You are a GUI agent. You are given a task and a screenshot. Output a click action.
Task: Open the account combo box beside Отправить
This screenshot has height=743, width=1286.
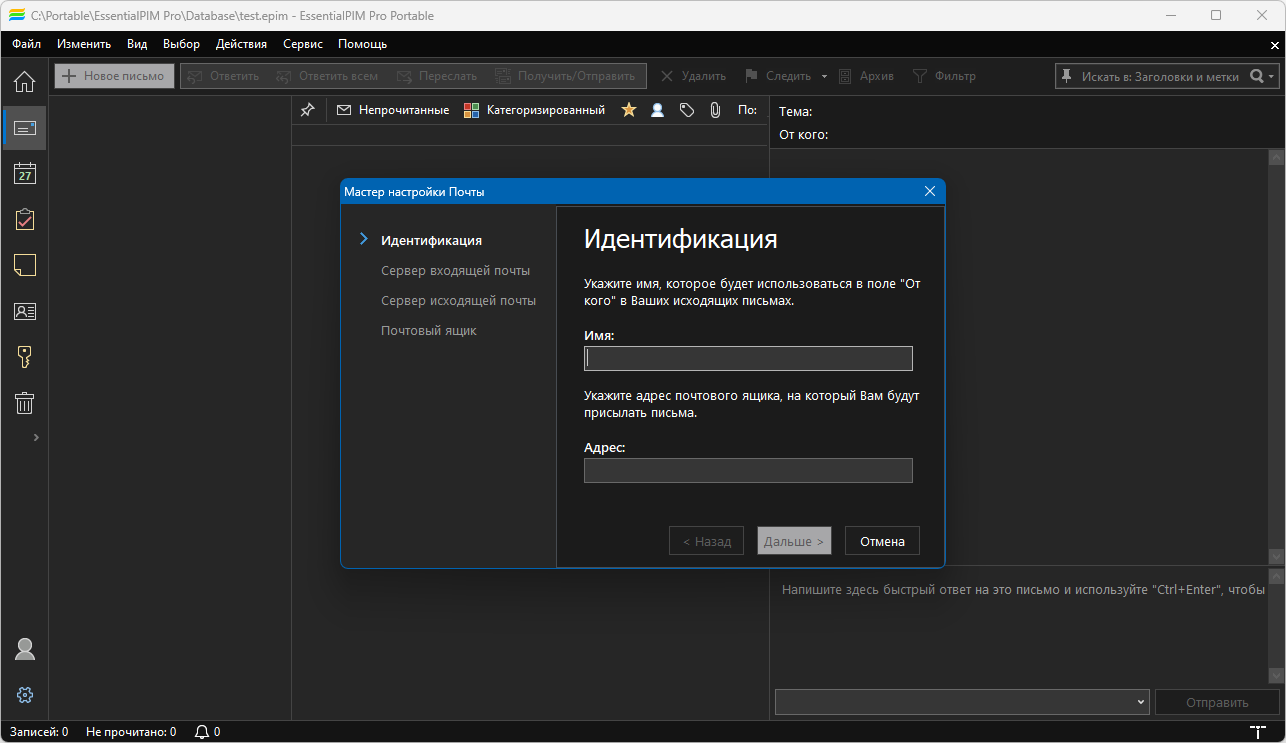click(x=963, y=702)
